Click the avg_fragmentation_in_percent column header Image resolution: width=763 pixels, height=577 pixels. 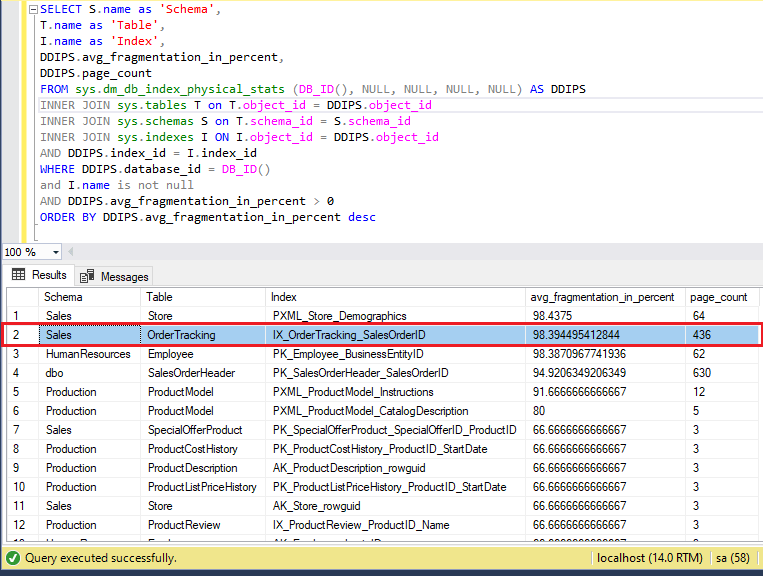(x=605, y=297)
